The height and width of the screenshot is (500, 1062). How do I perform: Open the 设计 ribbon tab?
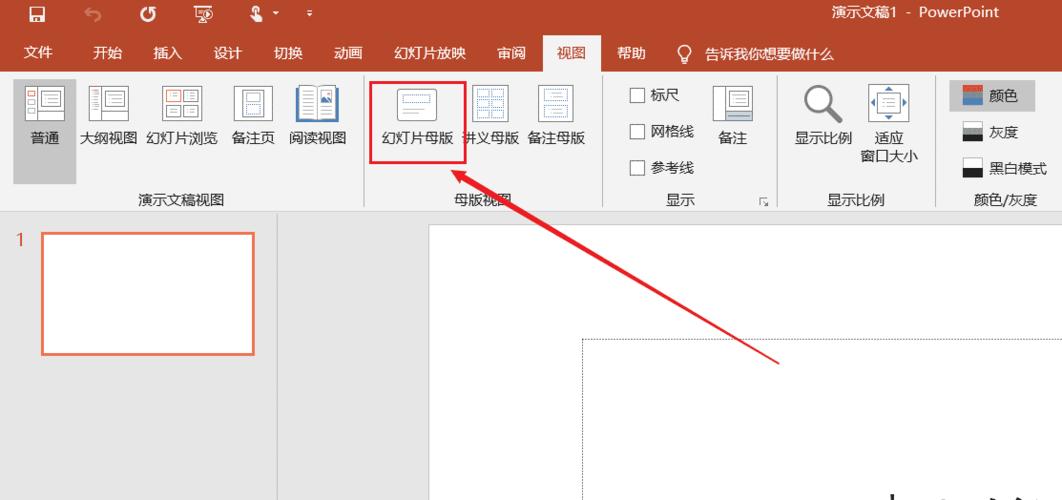228,54
